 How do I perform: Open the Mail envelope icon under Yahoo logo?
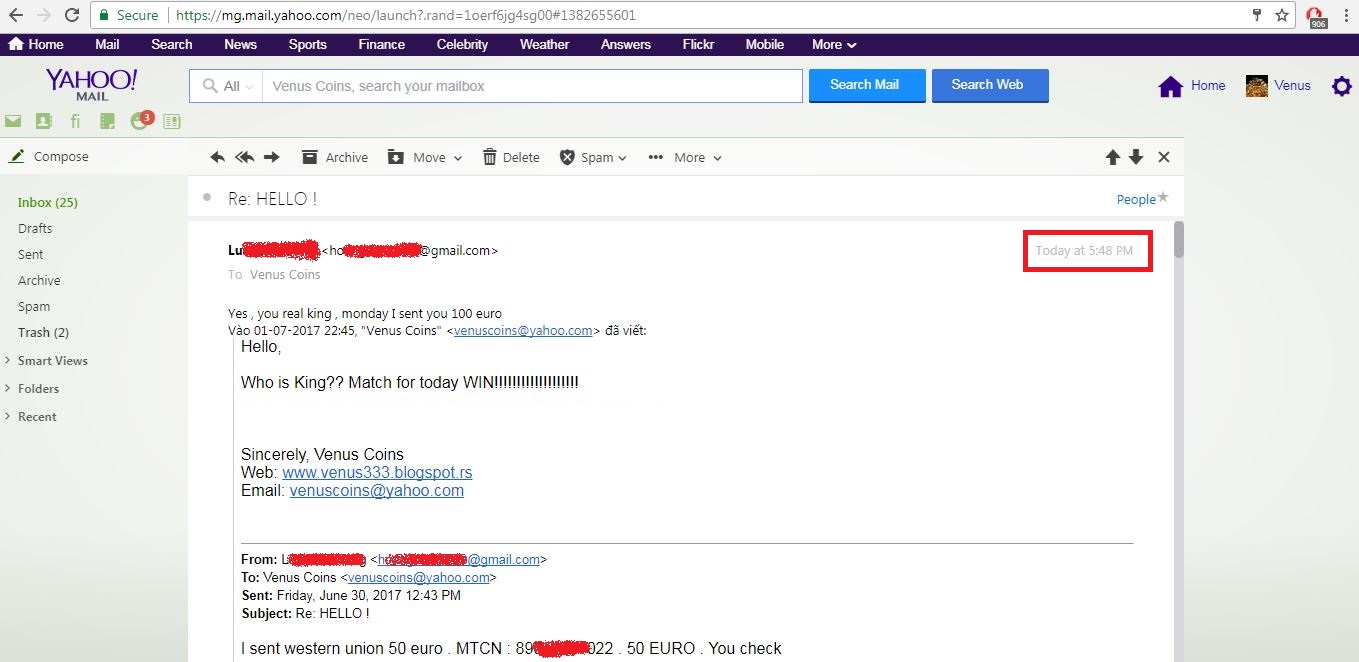[x=13, y=121]
